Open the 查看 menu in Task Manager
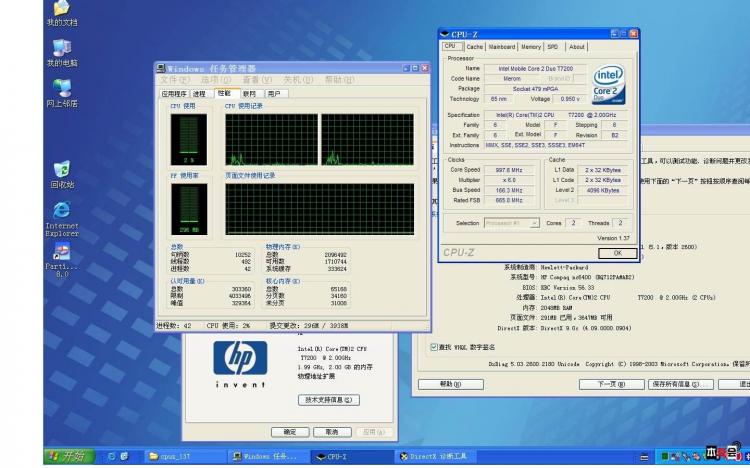This screenshot has height=468, width=750. coord(255,79)
